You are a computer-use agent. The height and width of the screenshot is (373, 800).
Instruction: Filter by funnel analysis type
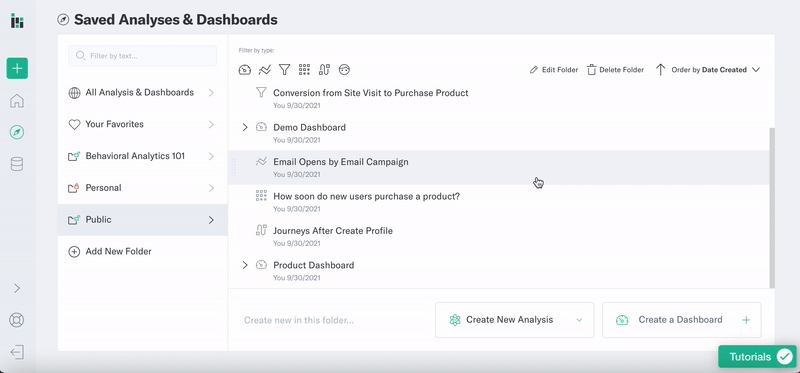point(284,70)
